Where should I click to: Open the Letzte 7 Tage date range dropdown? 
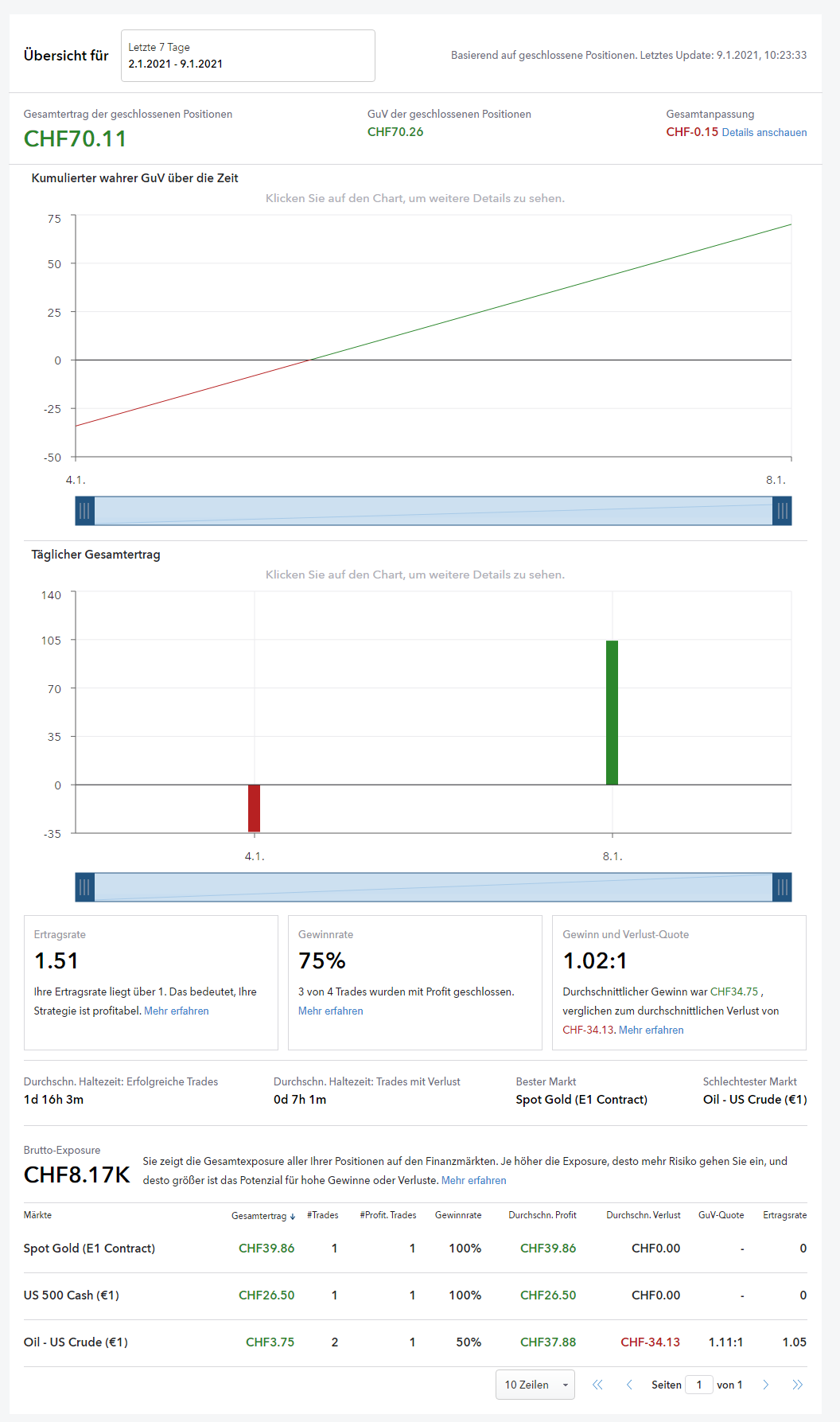[247, 56]
